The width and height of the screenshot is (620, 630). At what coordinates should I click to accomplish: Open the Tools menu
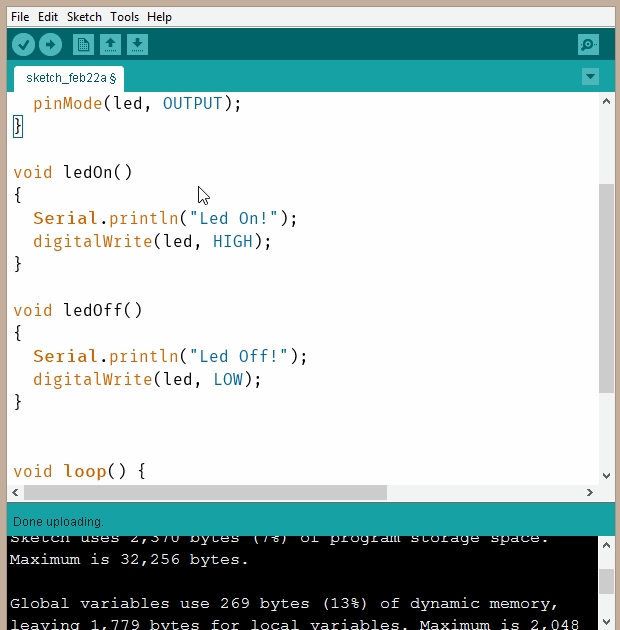point(125,17)
